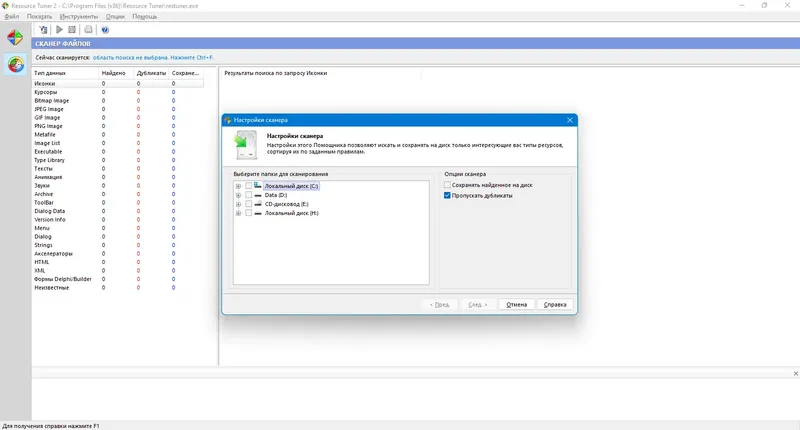Screen dimensions: 800x430
Task: Open the Помощь menu
Action: 144,16
